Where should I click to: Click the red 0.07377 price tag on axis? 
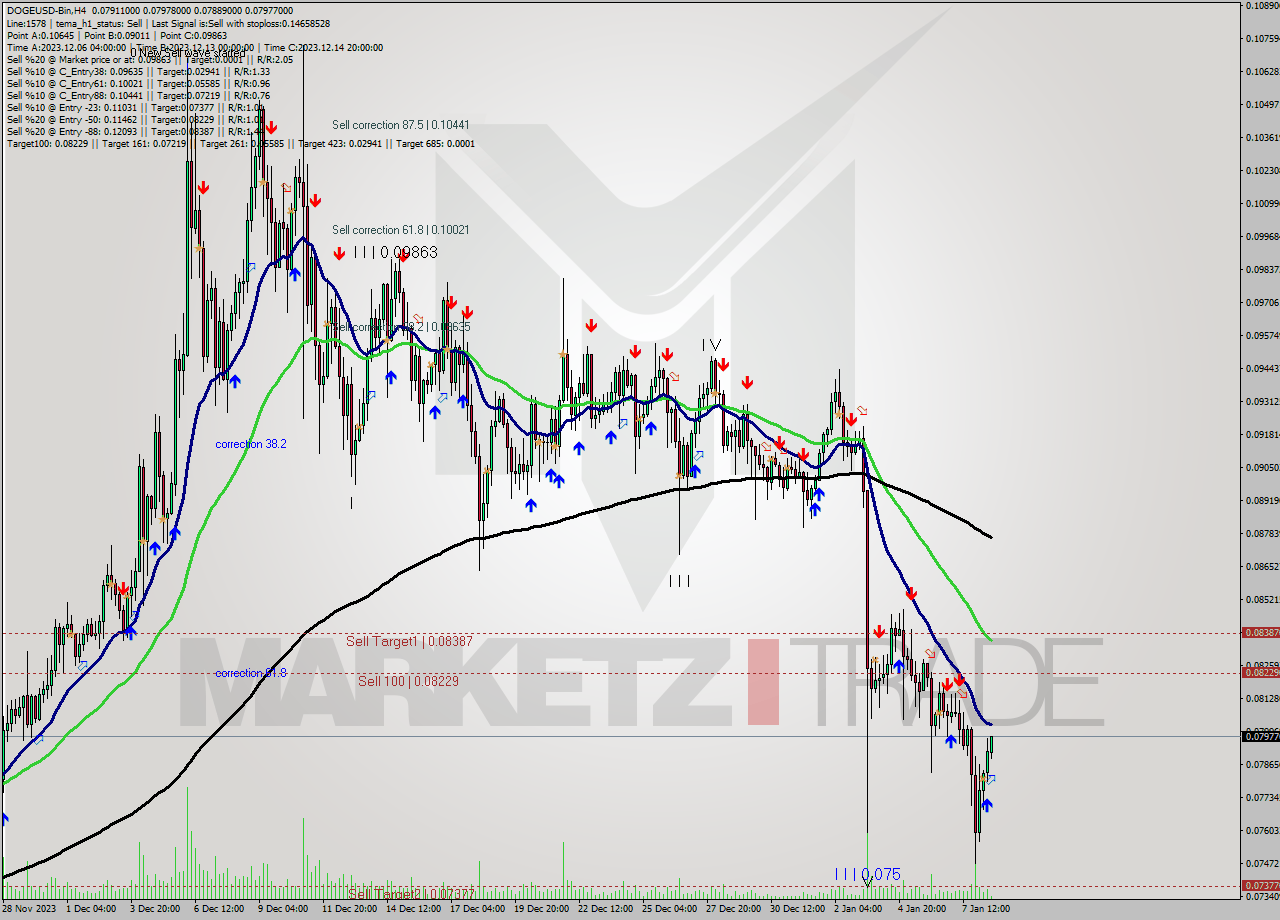coord(1260,886)
